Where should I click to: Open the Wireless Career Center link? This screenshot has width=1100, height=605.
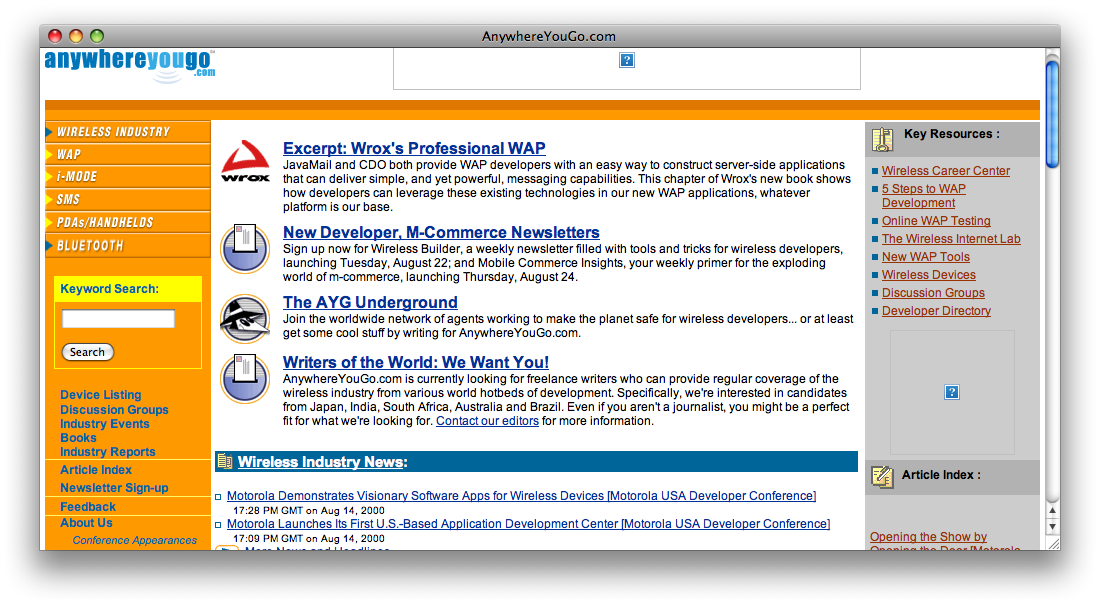pos(946,171)
